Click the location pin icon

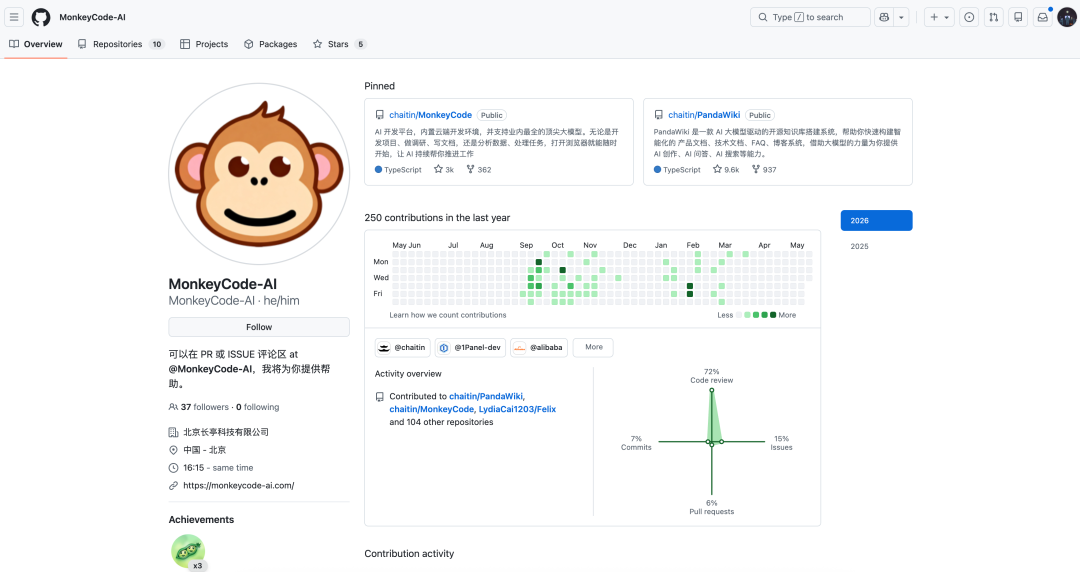(174, 450)
